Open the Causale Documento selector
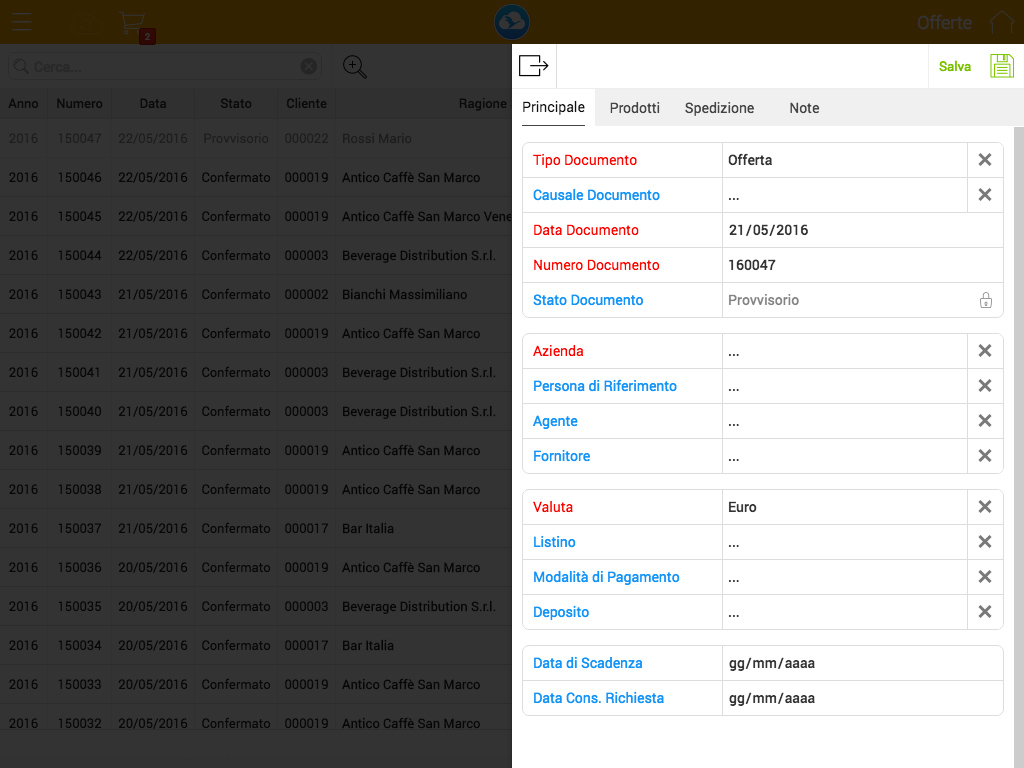The height and width of the screenshot is (768, 1024). pos(844,195)
